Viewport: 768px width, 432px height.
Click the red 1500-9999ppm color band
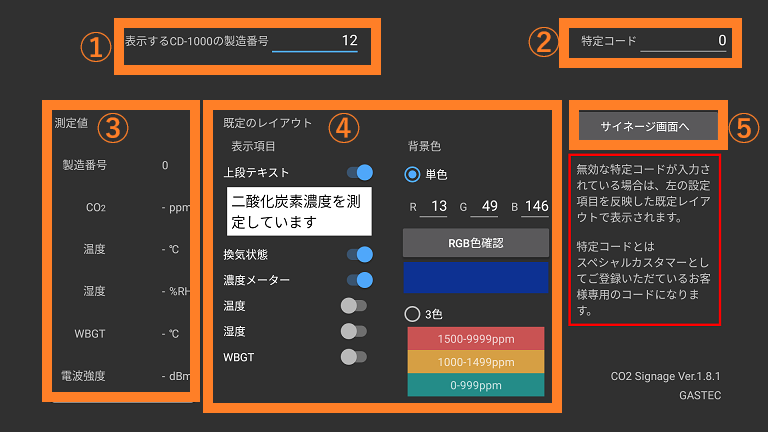coord(476,339)
